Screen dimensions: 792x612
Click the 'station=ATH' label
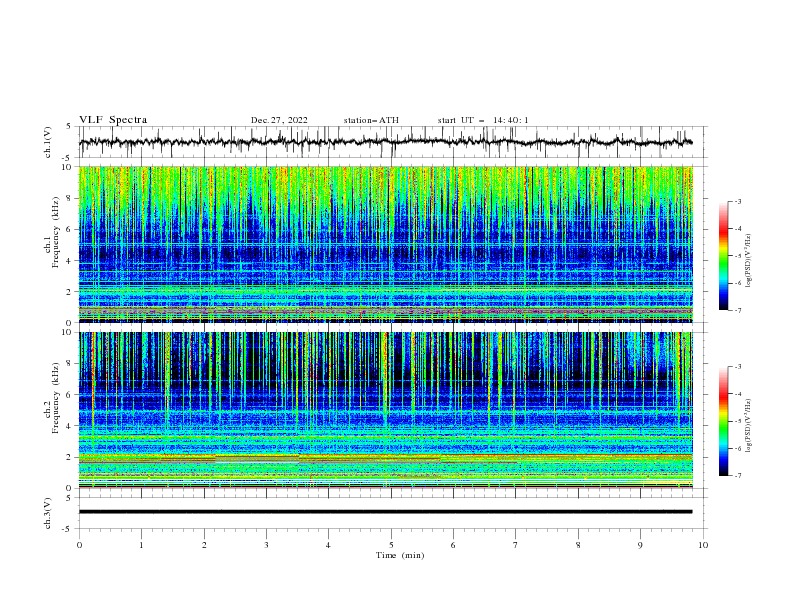pos(371,120)
